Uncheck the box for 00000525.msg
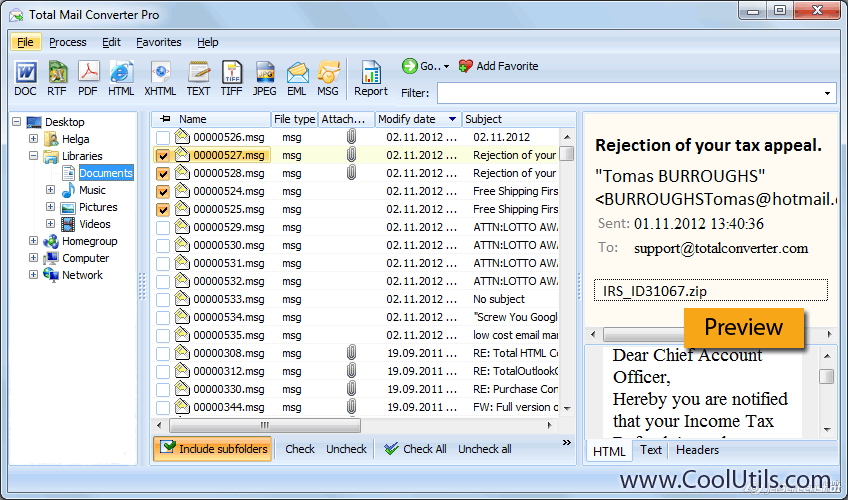Screen dimensions: 848x500 click(163, 210)
